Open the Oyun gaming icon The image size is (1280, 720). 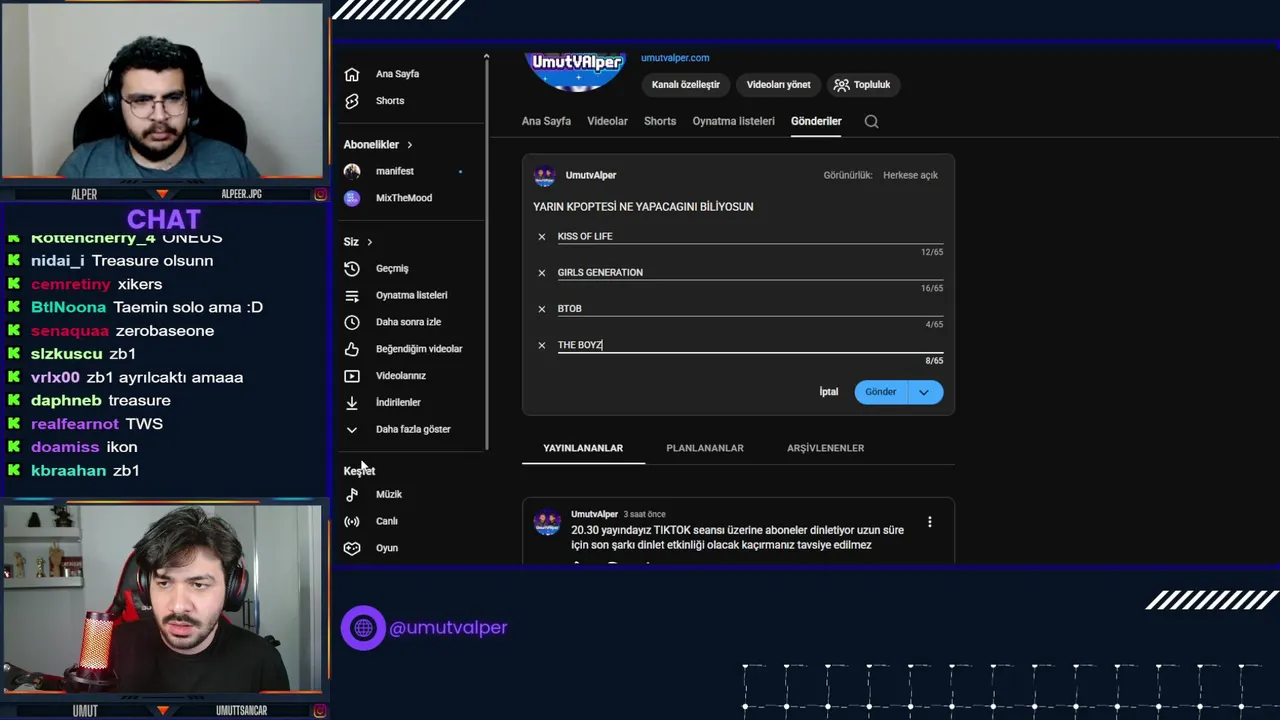(x=352, y=548)
